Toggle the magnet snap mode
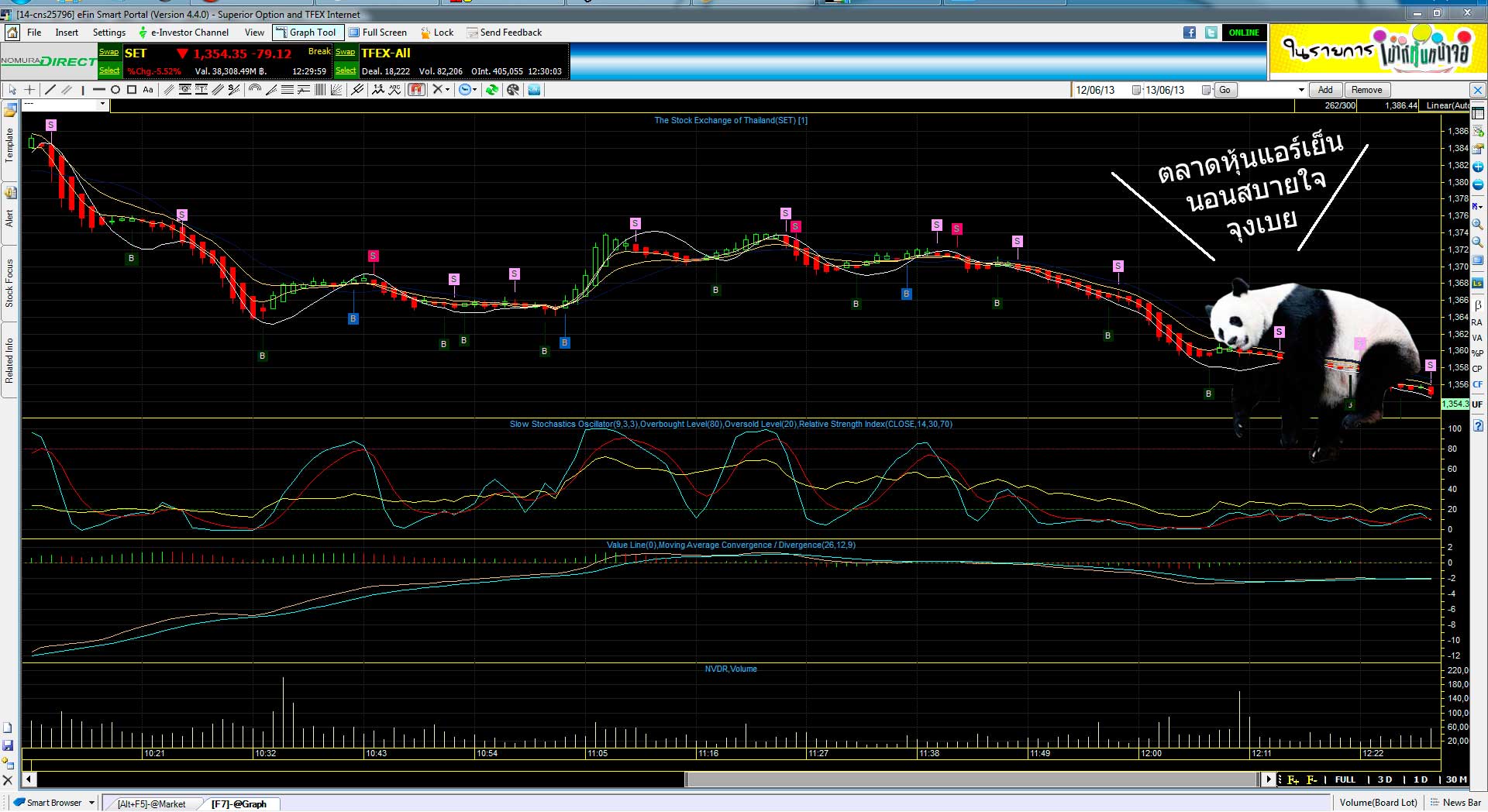 tap(417, 90)
